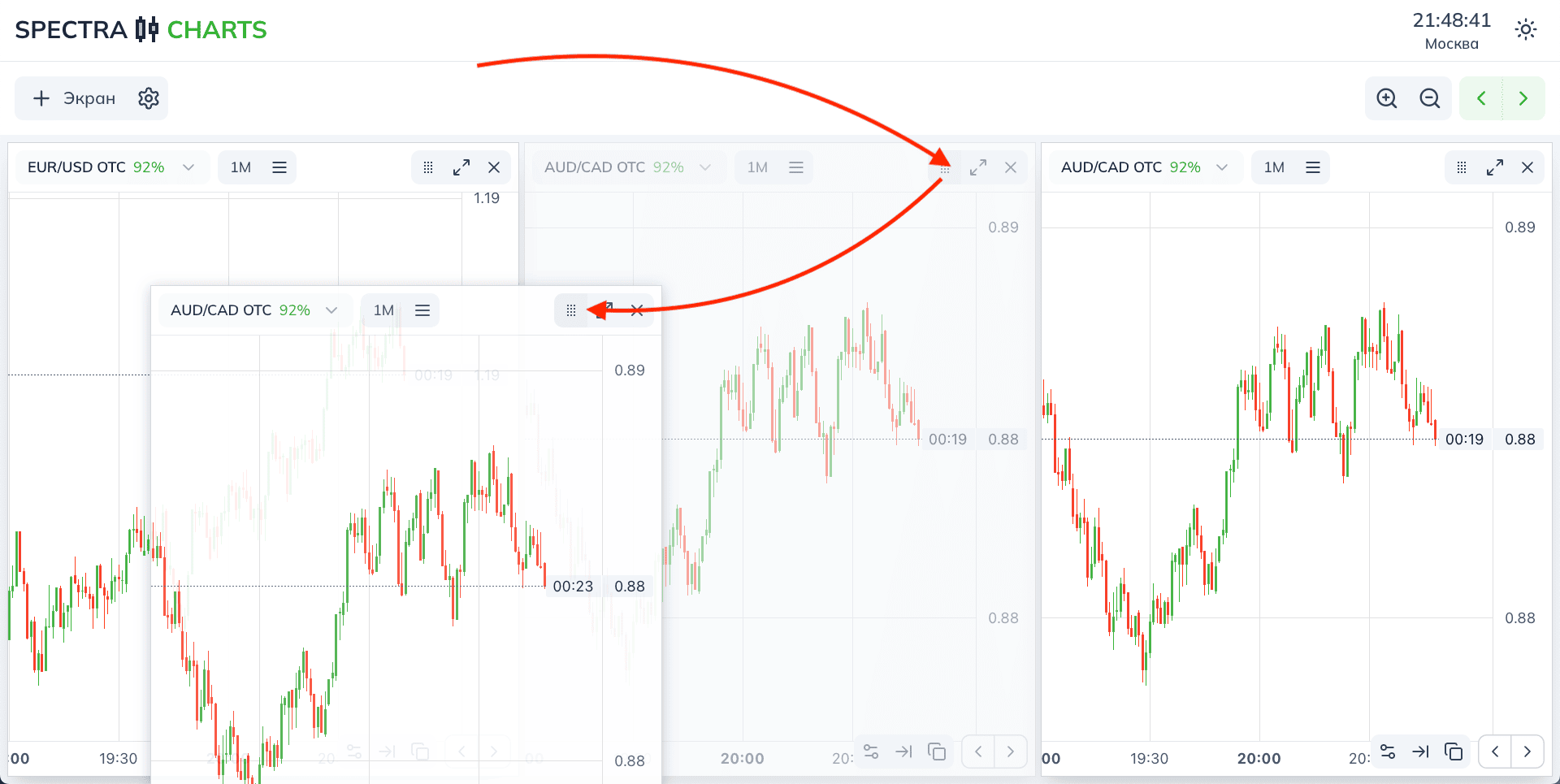The image size is (1560, 784).
Task: Open the EUR/USD chart hamburger menu
Action: click(279, 167)
